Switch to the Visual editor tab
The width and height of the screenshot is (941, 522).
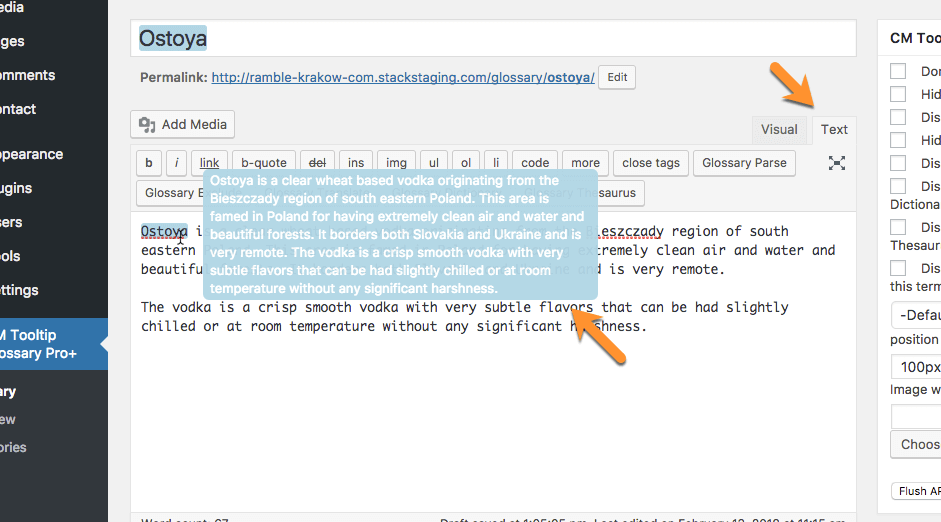click(779, 129)
